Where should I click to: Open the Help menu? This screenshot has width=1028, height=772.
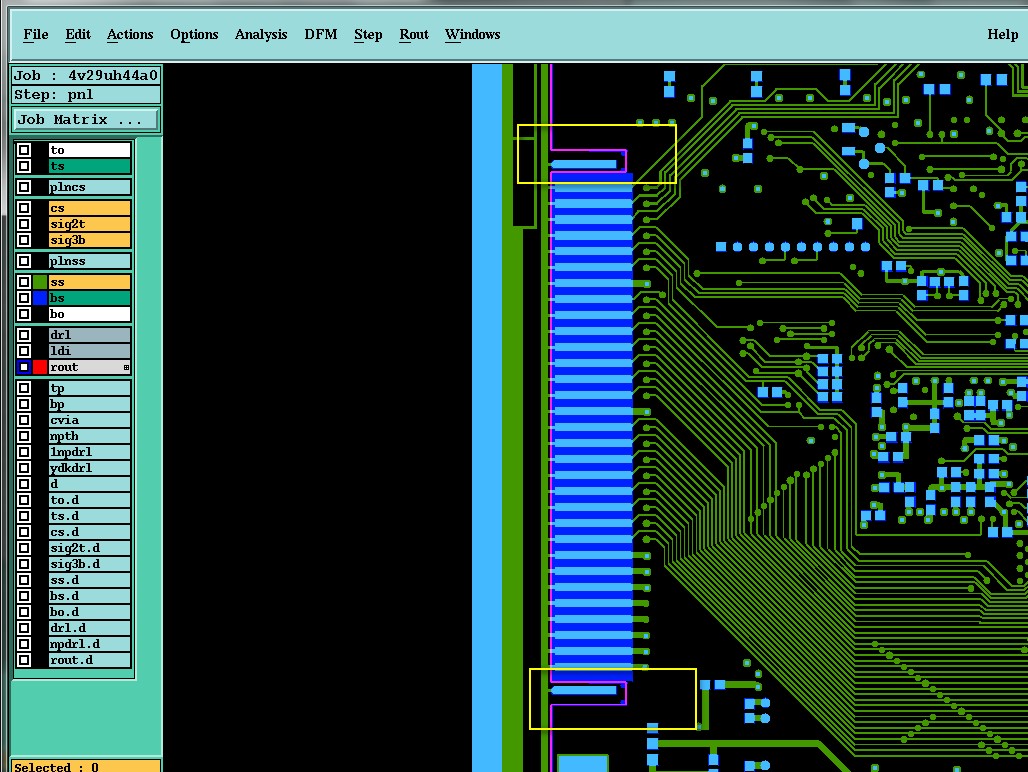click(1002, 35)
